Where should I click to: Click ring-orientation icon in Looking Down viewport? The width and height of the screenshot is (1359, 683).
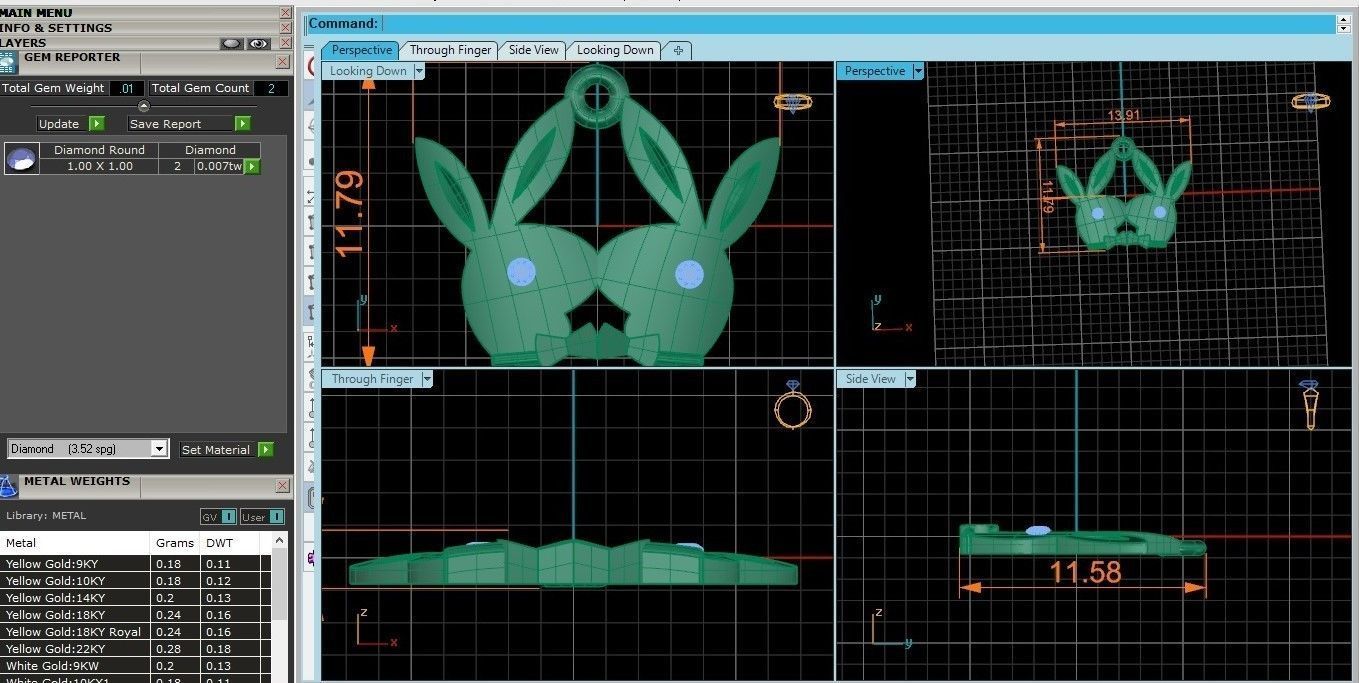[792, 102]
